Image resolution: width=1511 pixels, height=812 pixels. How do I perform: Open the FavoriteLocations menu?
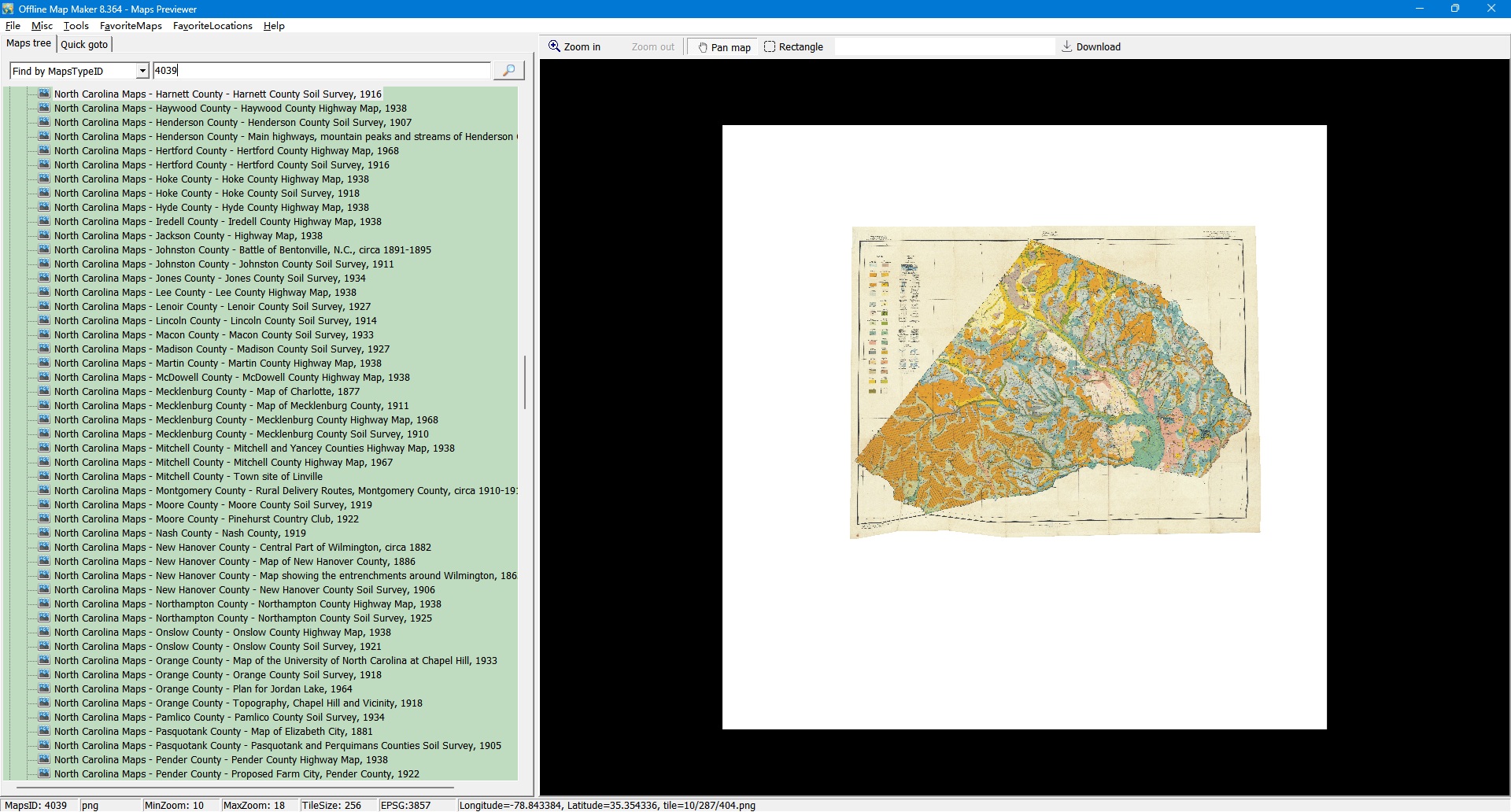(x=212, y=26)
